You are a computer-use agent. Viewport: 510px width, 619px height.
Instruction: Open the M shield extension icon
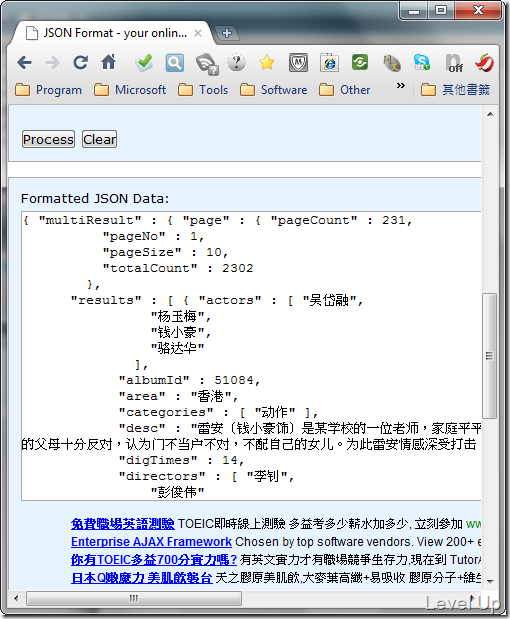pos(298,62)
